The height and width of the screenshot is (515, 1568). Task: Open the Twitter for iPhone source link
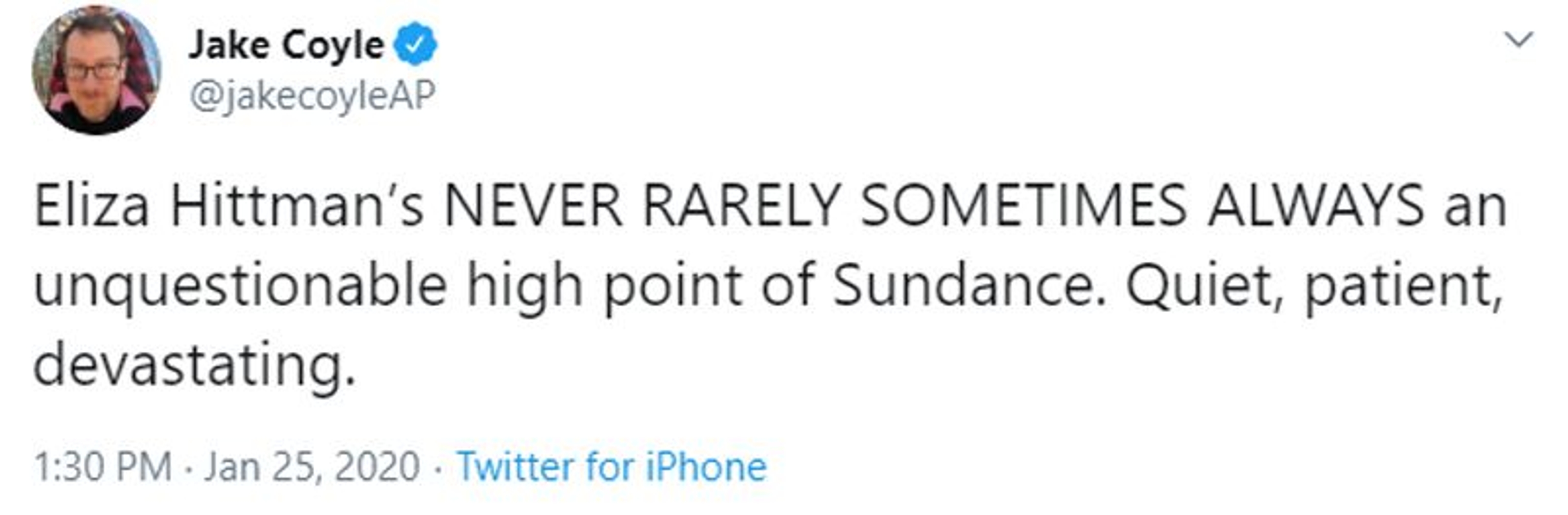pos(612,467)
